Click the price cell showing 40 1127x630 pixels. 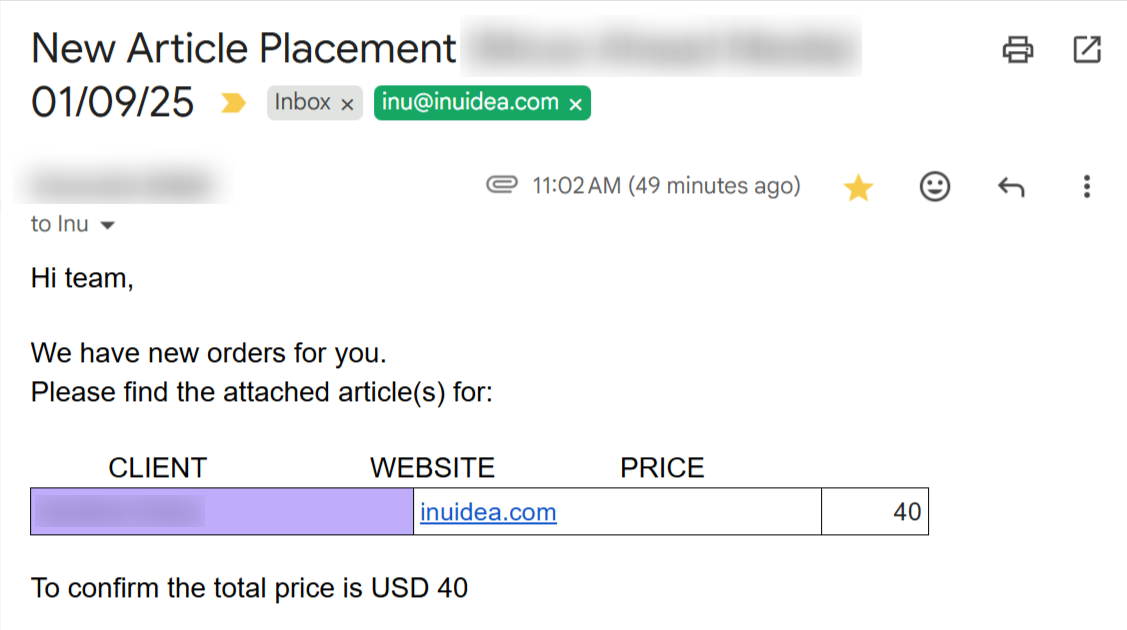tap(875, 512)
